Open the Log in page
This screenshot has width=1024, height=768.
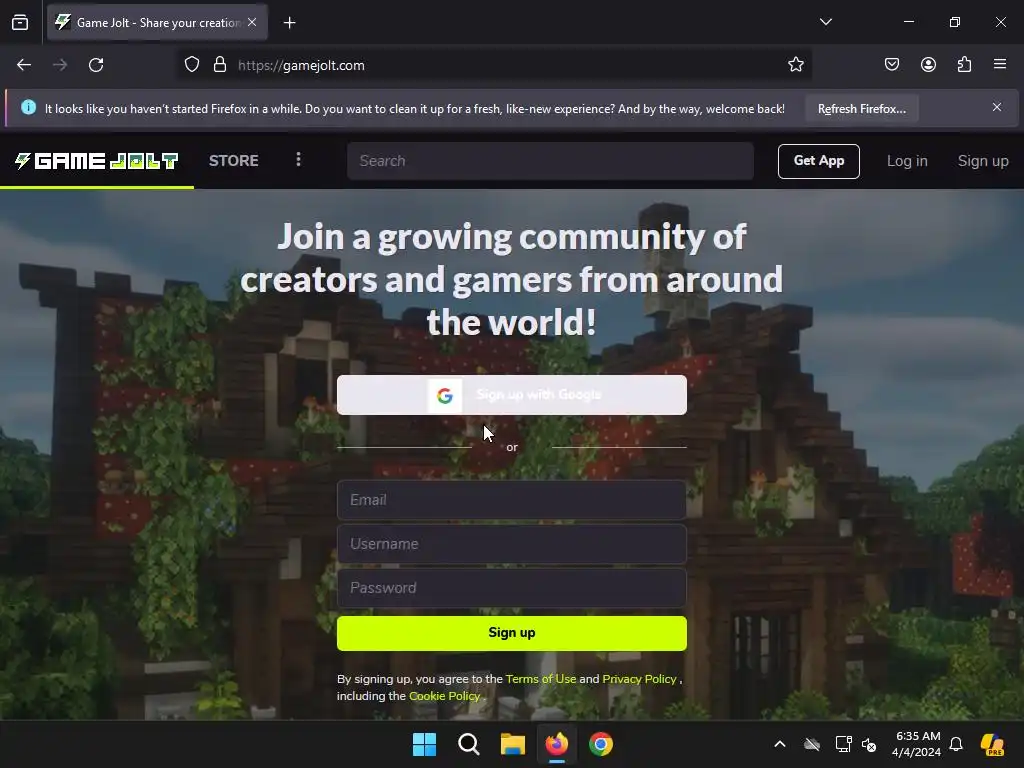(906, 161)
